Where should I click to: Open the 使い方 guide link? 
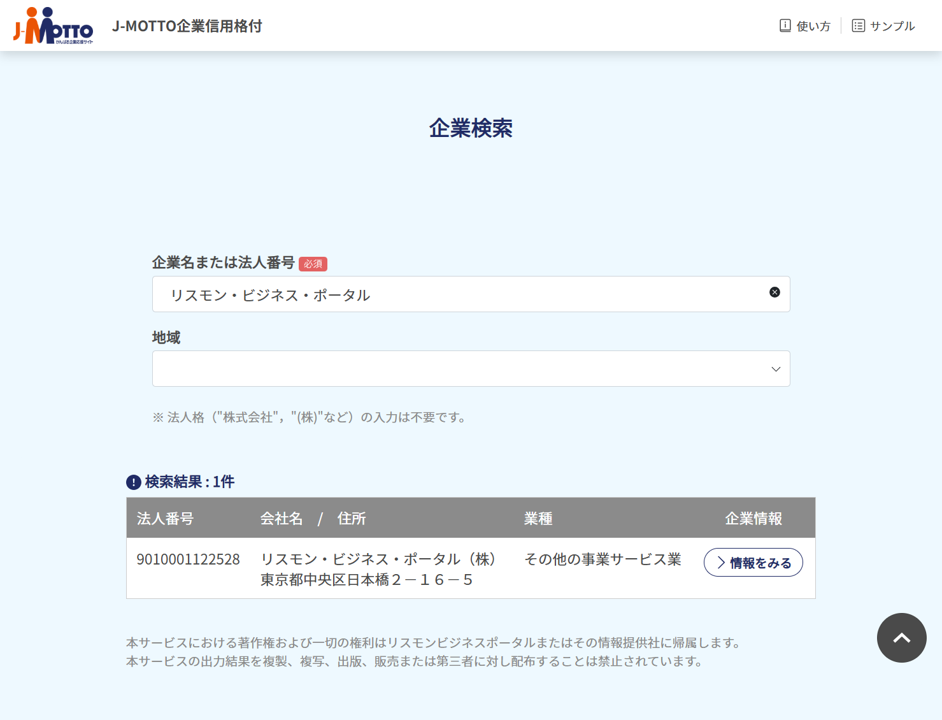(x=804, y=26)
